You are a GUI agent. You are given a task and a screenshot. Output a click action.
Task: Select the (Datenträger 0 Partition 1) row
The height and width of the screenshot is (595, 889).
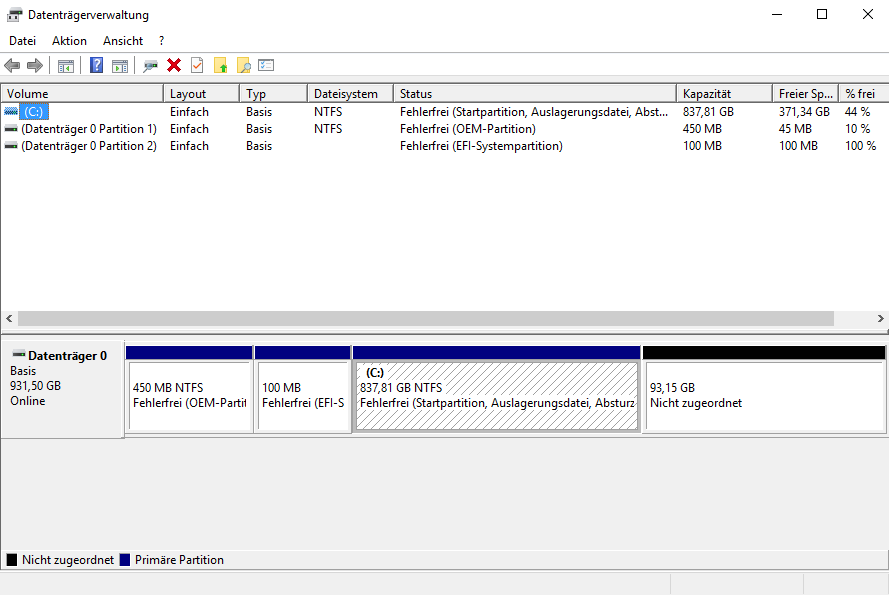click(x=444, y=129)
